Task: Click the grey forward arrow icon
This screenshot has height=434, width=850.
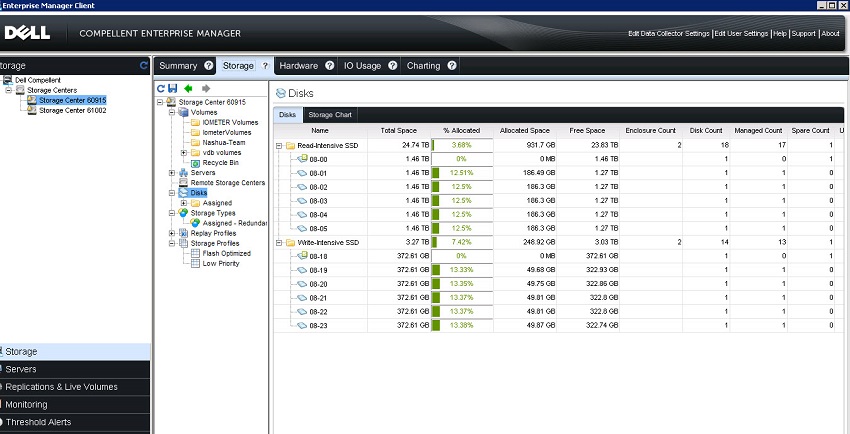Action: tap(205, 88)
